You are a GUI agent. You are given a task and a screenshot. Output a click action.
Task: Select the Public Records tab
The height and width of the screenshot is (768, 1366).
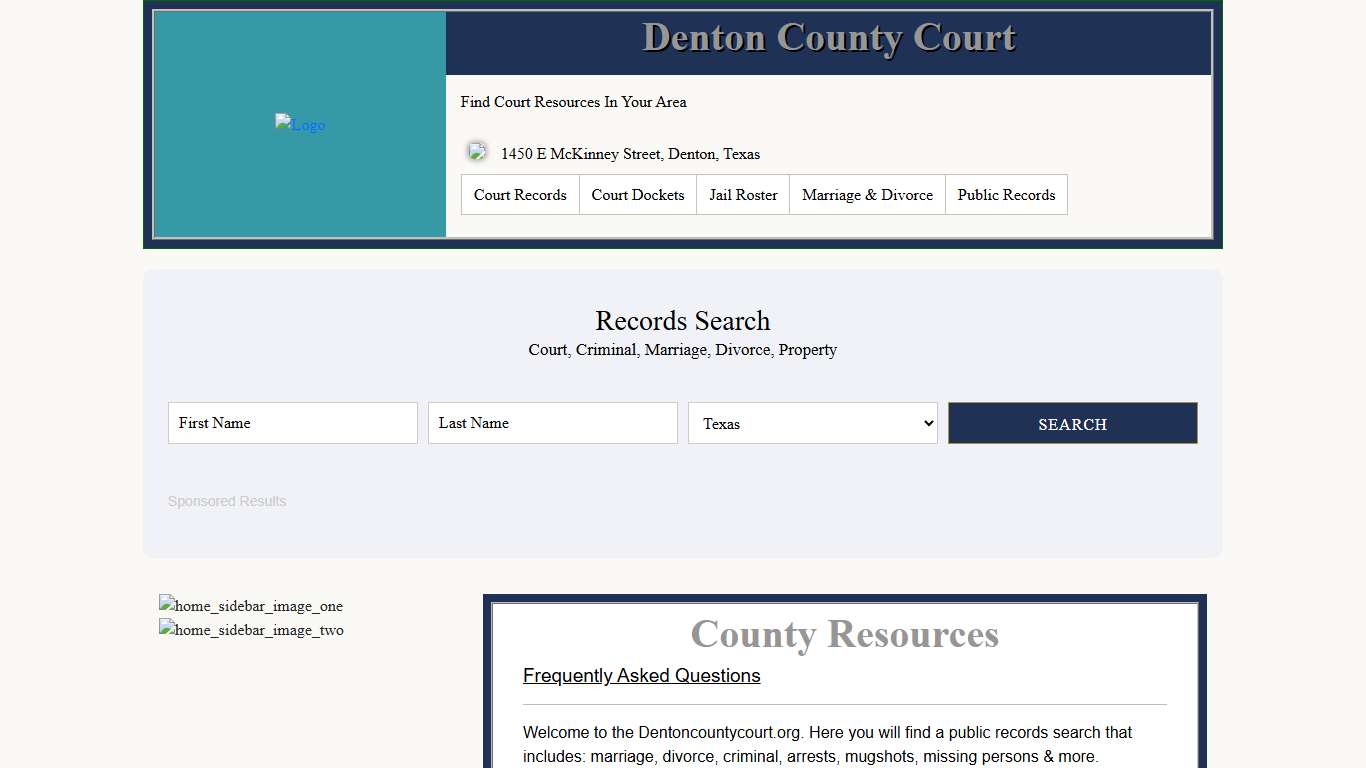[1006, 194]
